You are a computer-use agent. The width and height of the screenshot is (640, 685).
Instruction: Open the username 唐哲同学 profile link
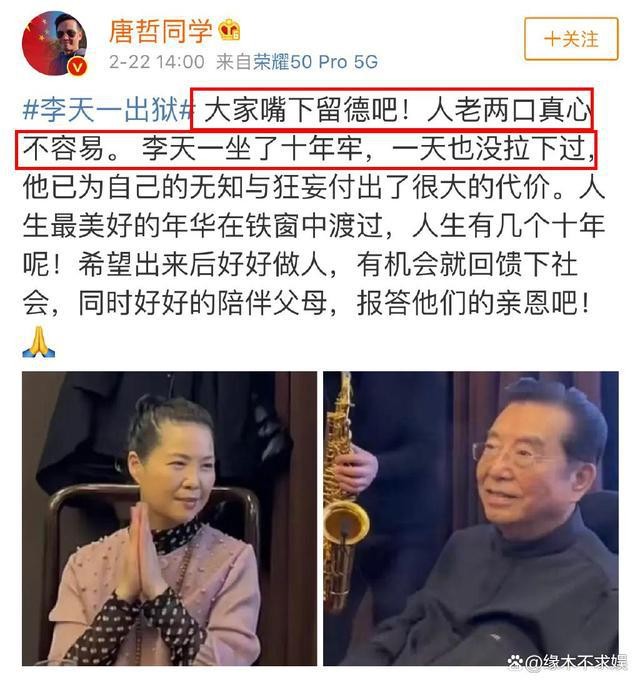161,31
